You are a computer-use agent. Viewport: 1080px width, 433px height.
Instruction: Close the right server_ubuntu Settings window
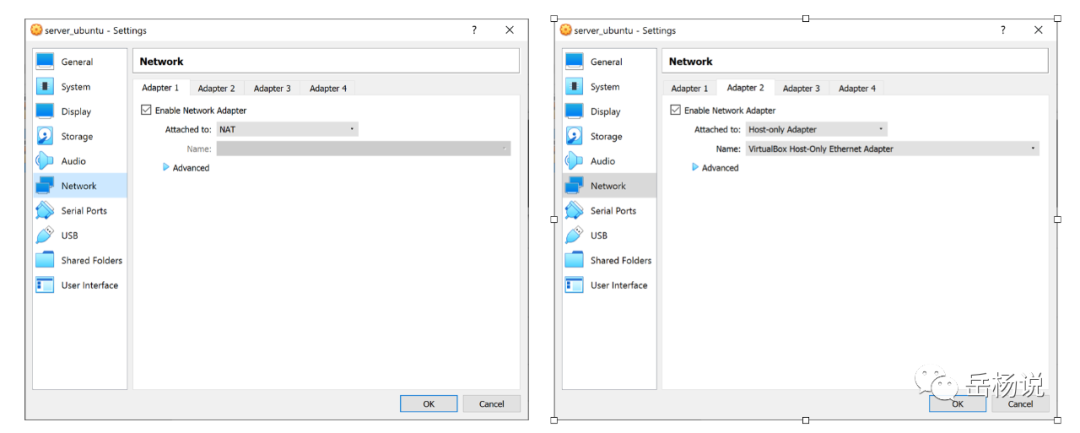pyautogui.click(x=1039, y=30)
